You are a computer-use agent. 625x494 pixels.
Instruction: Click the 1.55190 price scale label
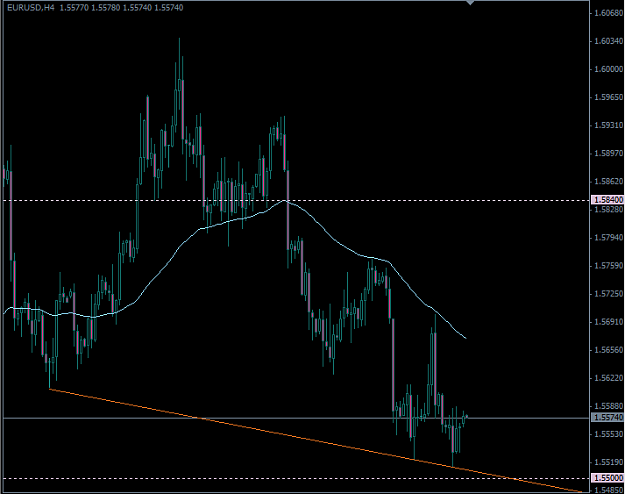tap(608, 462)
